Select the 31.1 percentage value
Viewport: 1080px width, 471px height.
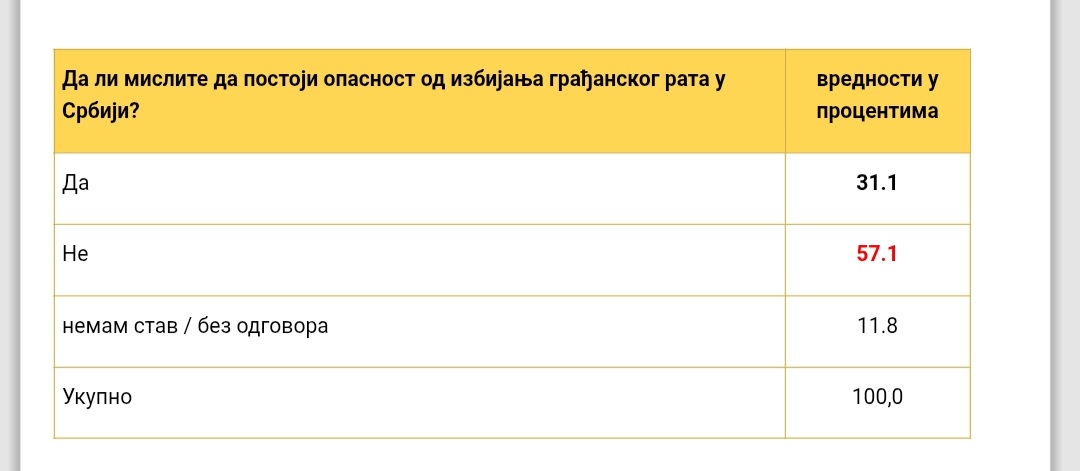pos(877,183)
